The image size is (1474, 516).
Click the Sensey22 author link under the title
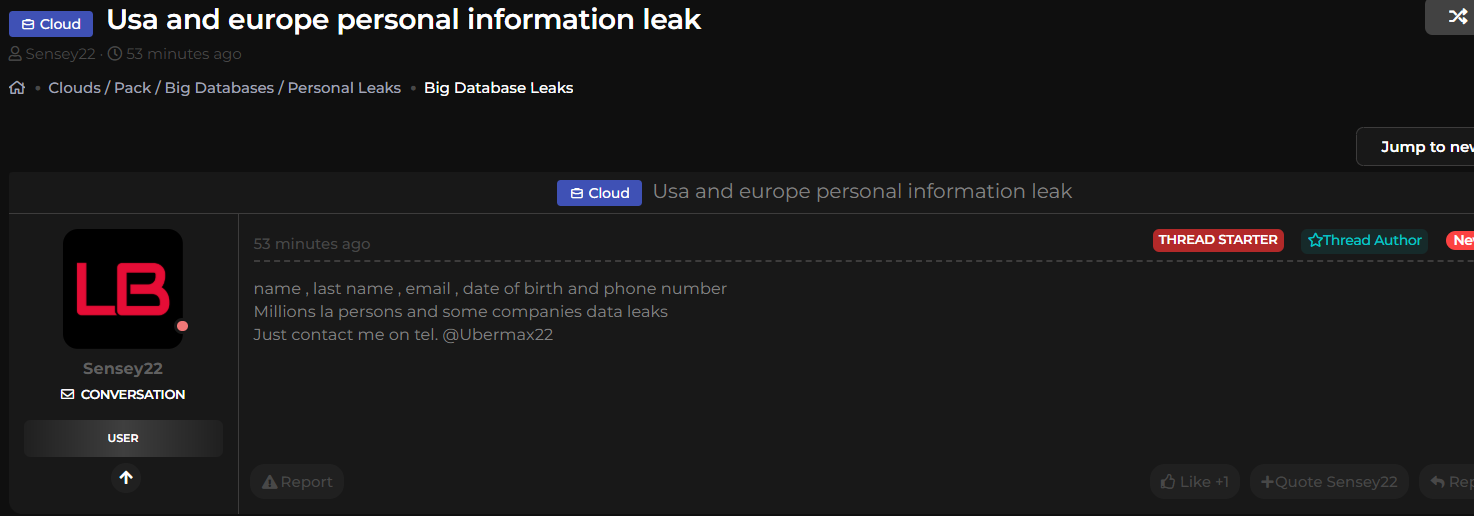60,54
